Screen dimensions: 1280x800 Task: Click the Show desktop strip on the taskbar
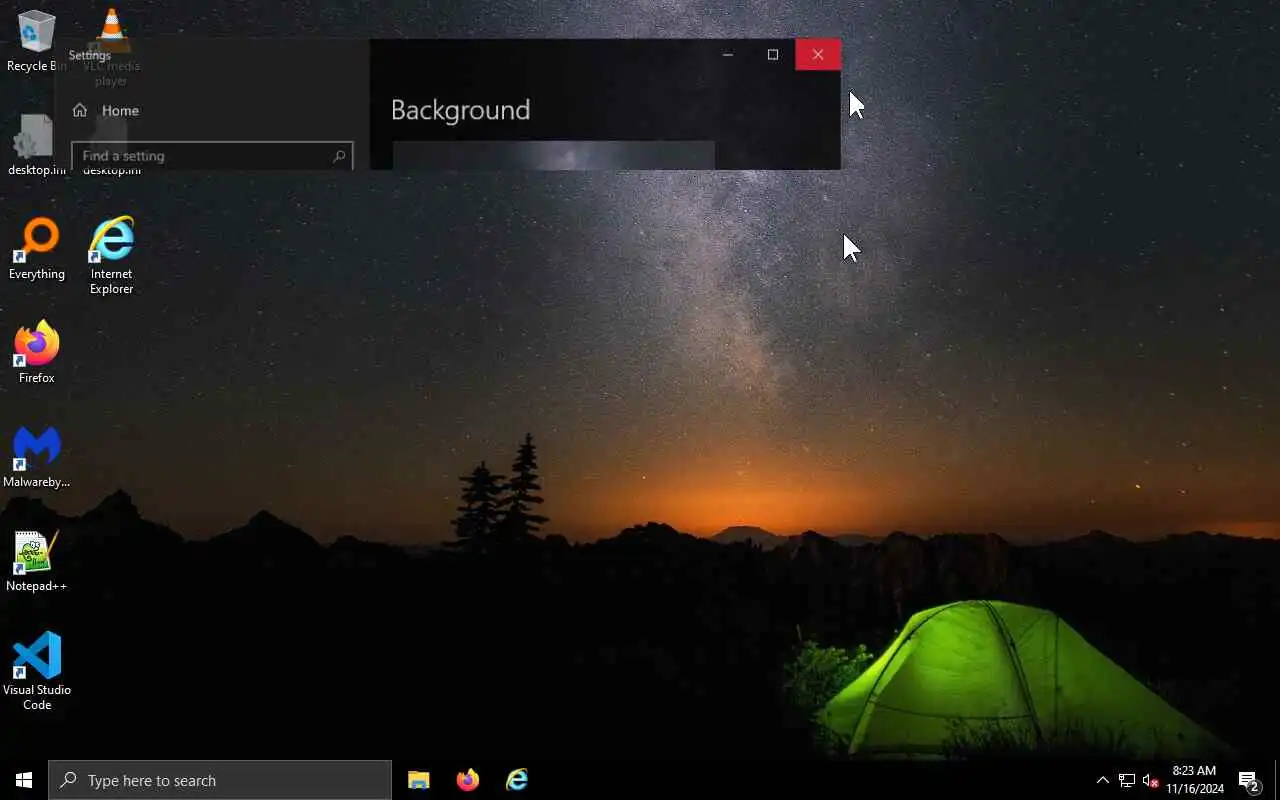pos(1277,780)
